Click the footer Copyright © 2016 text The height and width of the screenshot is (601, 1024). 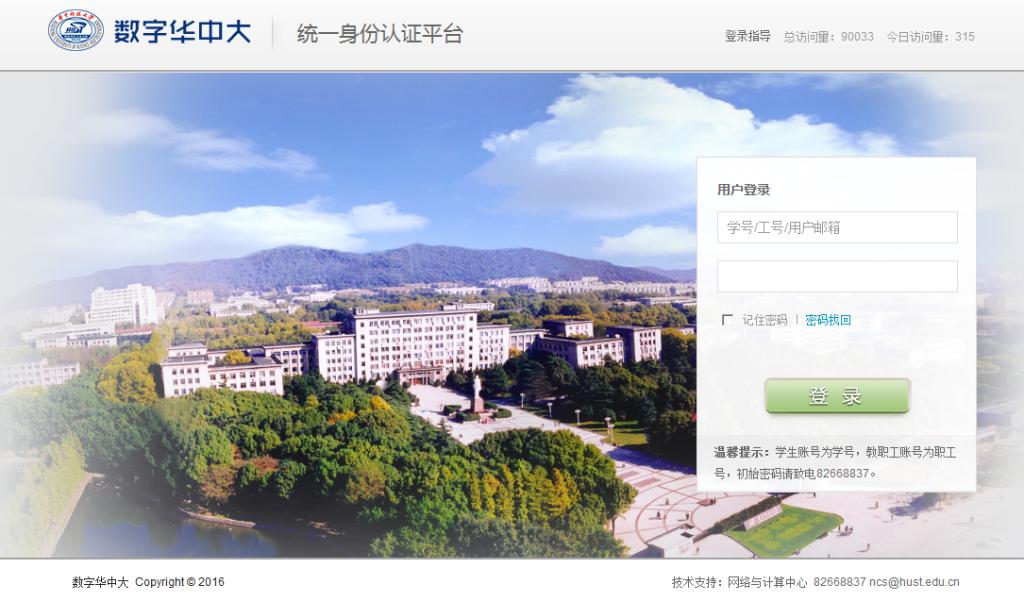point(180,582)
